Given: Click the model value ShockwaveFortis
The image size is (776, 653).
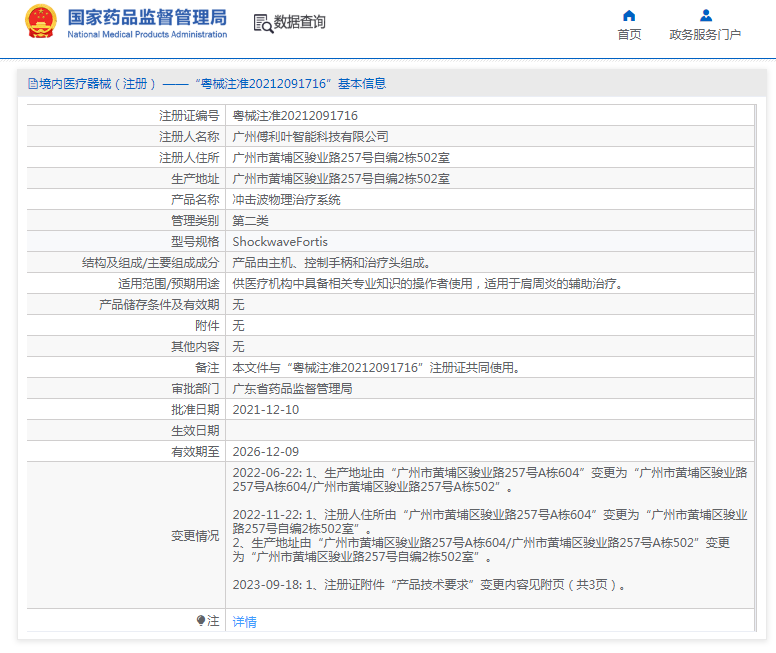Looking at the screenshot, I should [x=280, y=242].
